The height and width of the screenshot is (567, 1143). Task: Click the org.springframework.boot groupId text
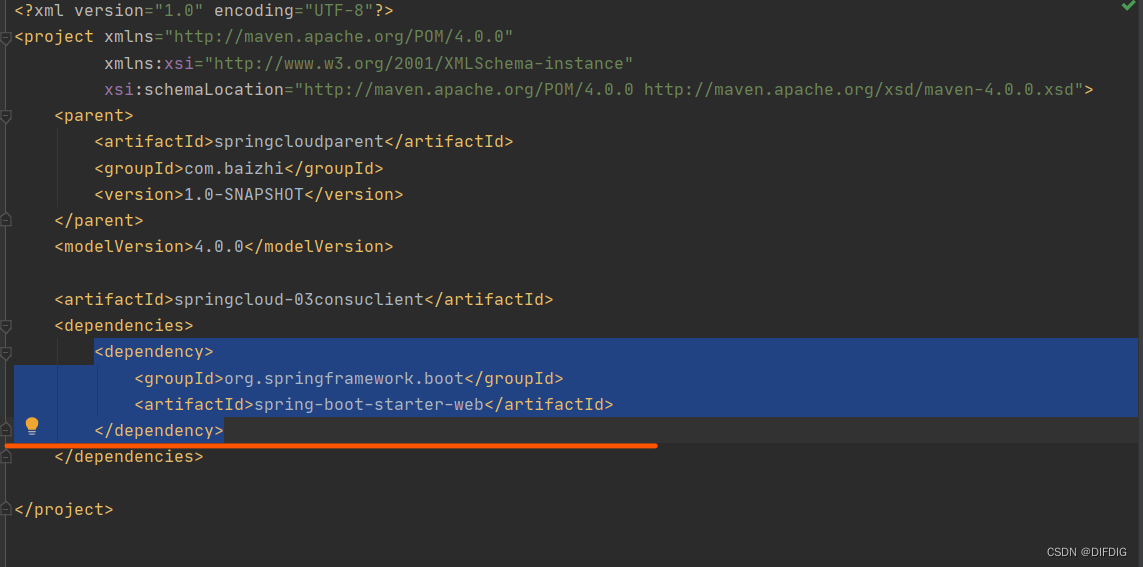pyautogui.click(x=343, y=378)
